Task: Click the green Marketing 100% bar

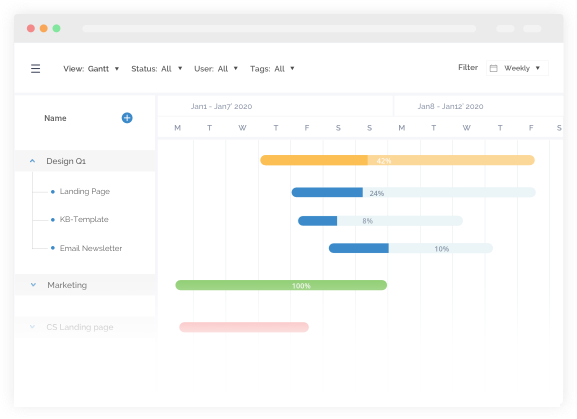Action: click(x=281, y=285)
